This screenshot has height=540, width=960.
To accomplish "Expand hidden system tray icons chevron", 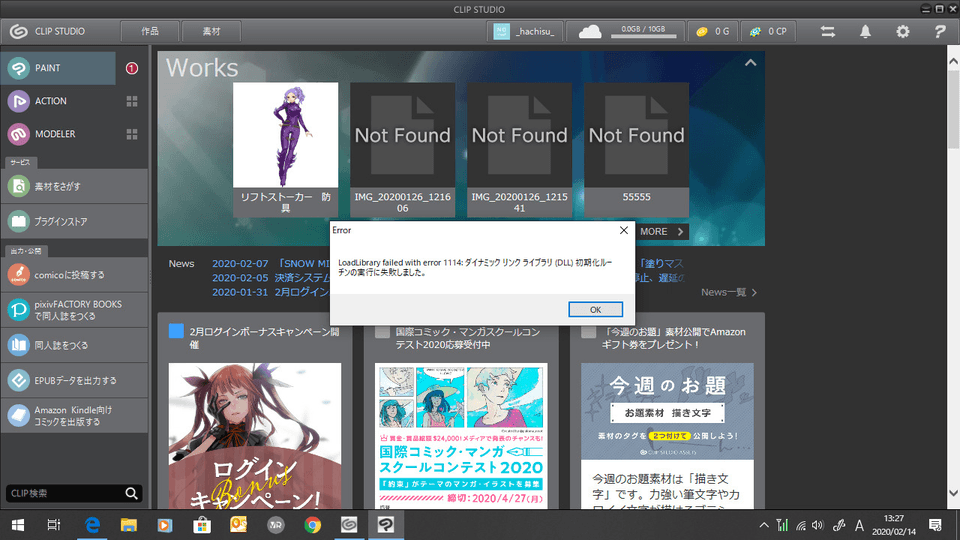I will tap(764, 525).
